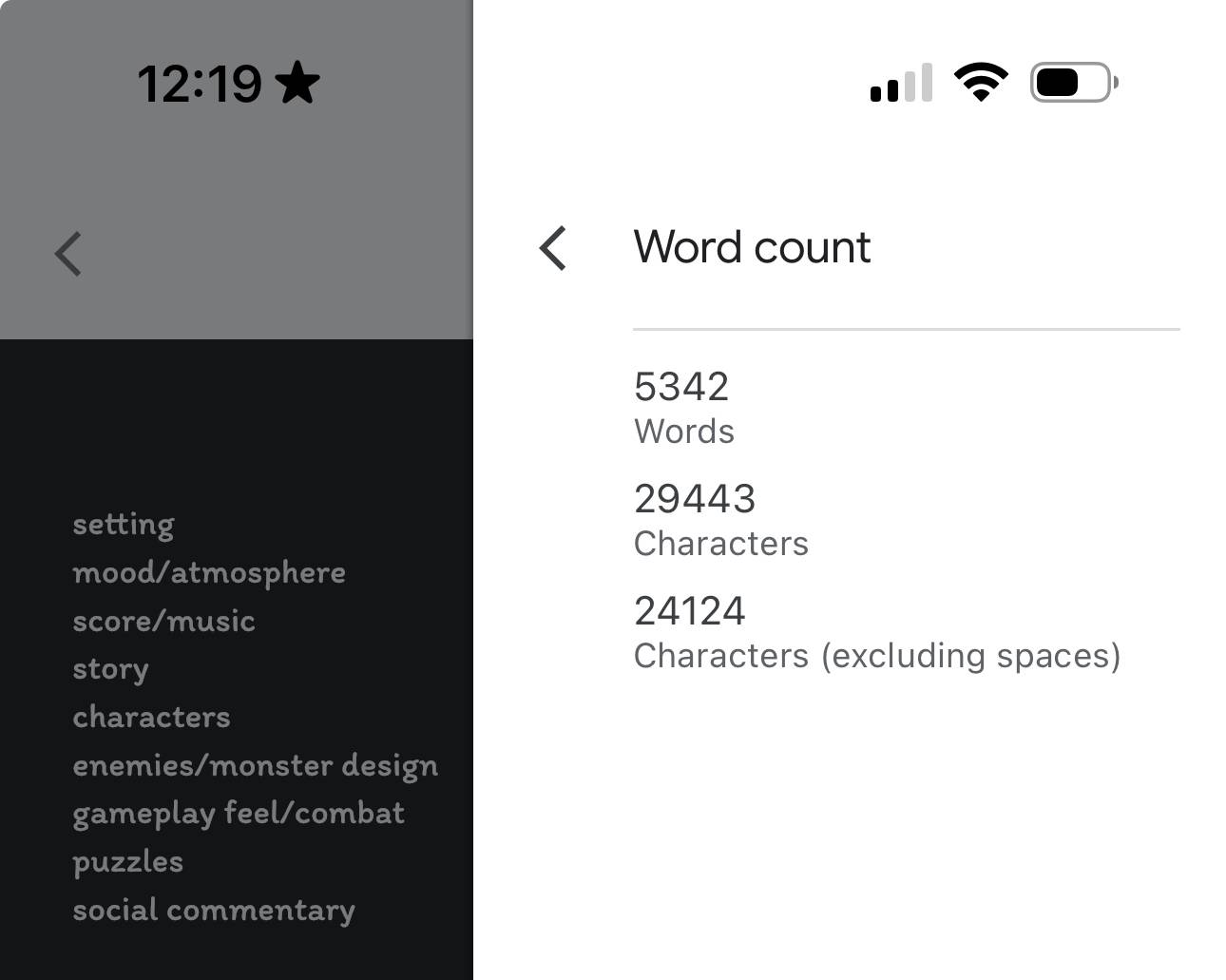Tap the 'social commentary' line
Screen dimensions: 1226x980
coord(214,910)
